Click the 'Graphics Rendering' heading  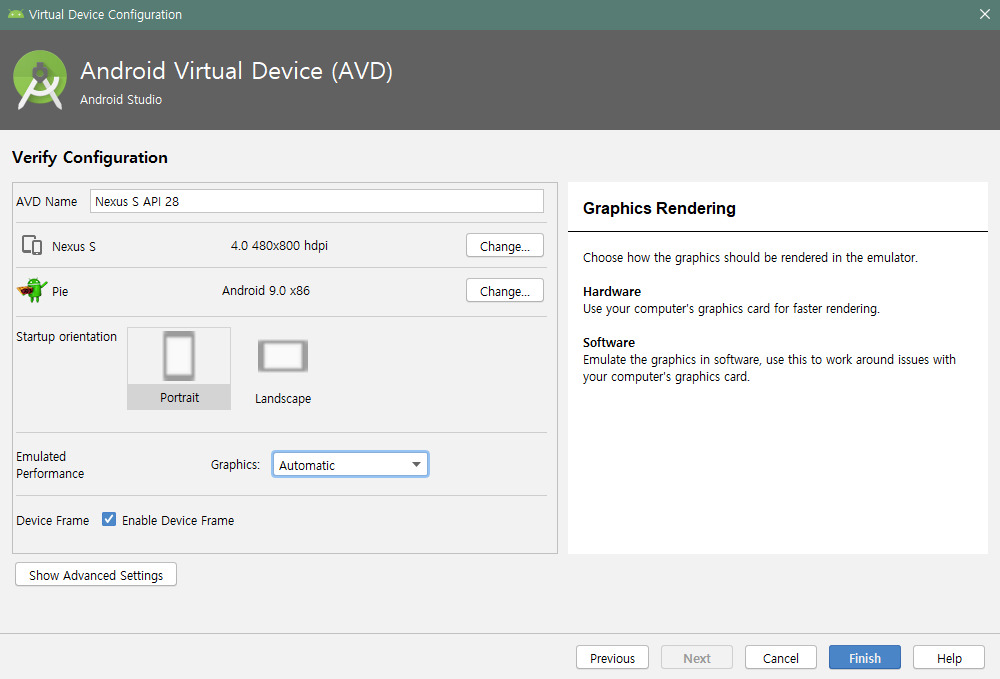659,208
